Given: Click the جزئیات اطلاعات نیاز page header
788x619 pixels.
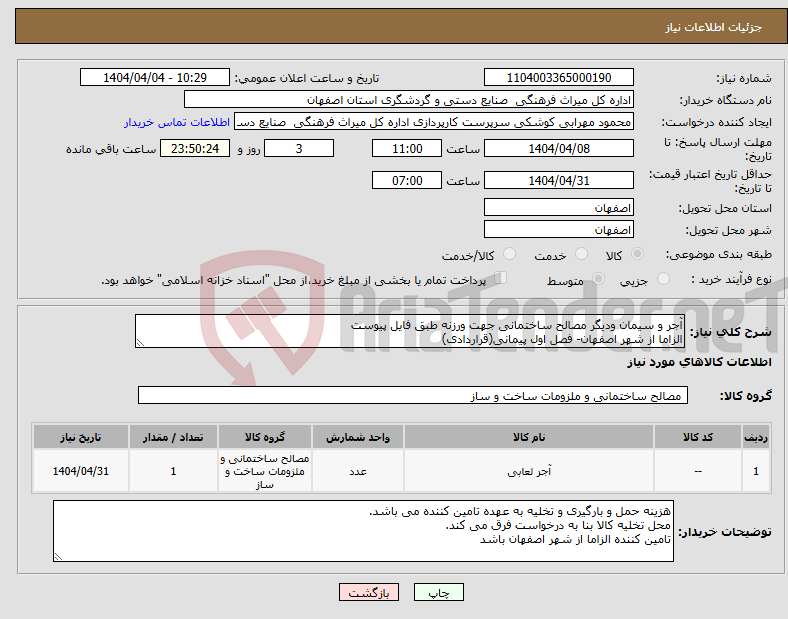Looking at the screenshot, I should [713, 27].
